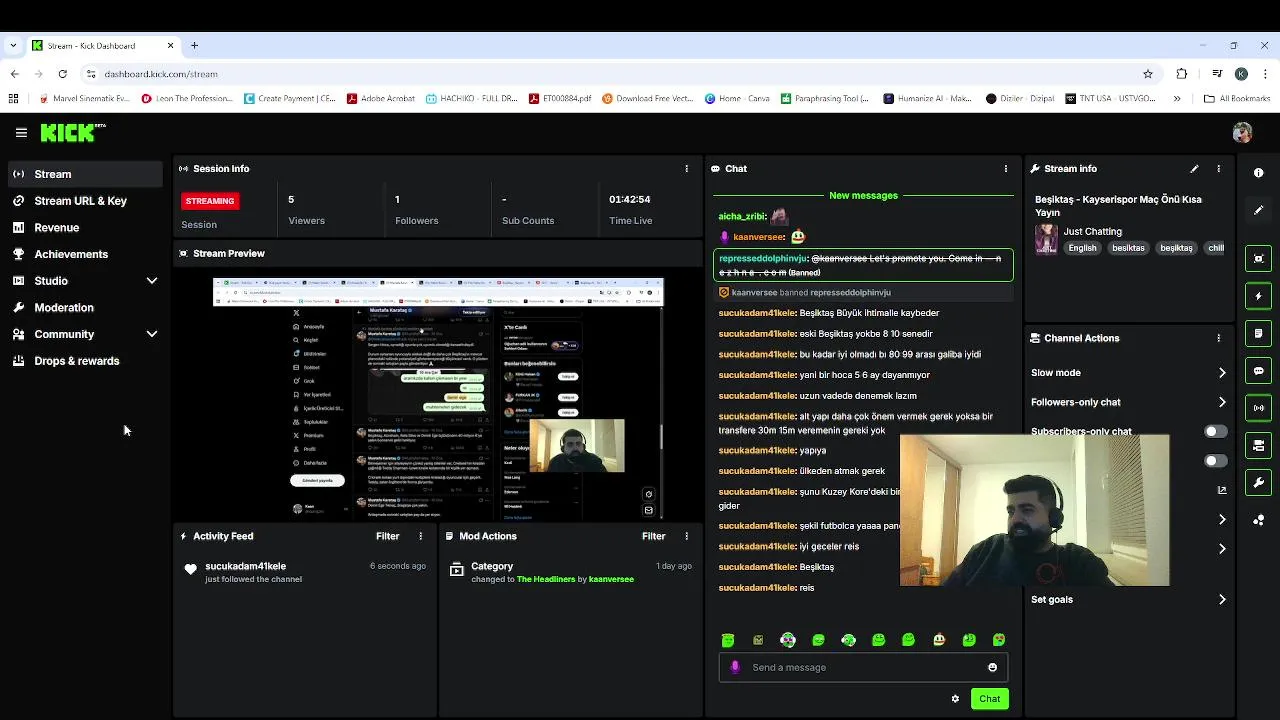Insert the grey square emote from quick row
This screenshot has height=720, width=1280.
758,640
